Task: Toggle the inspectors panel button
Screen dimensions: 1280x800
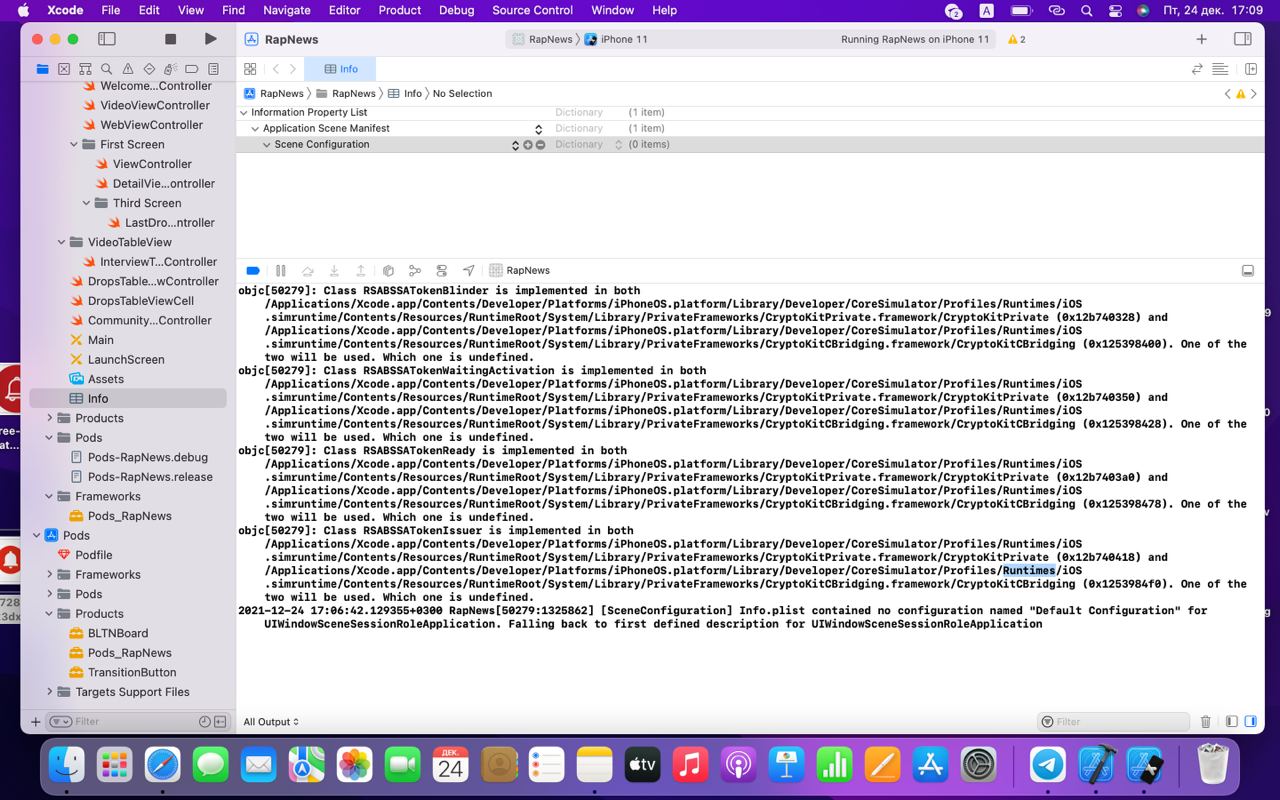Action: pyautogui.click(x=1242, y=39)
